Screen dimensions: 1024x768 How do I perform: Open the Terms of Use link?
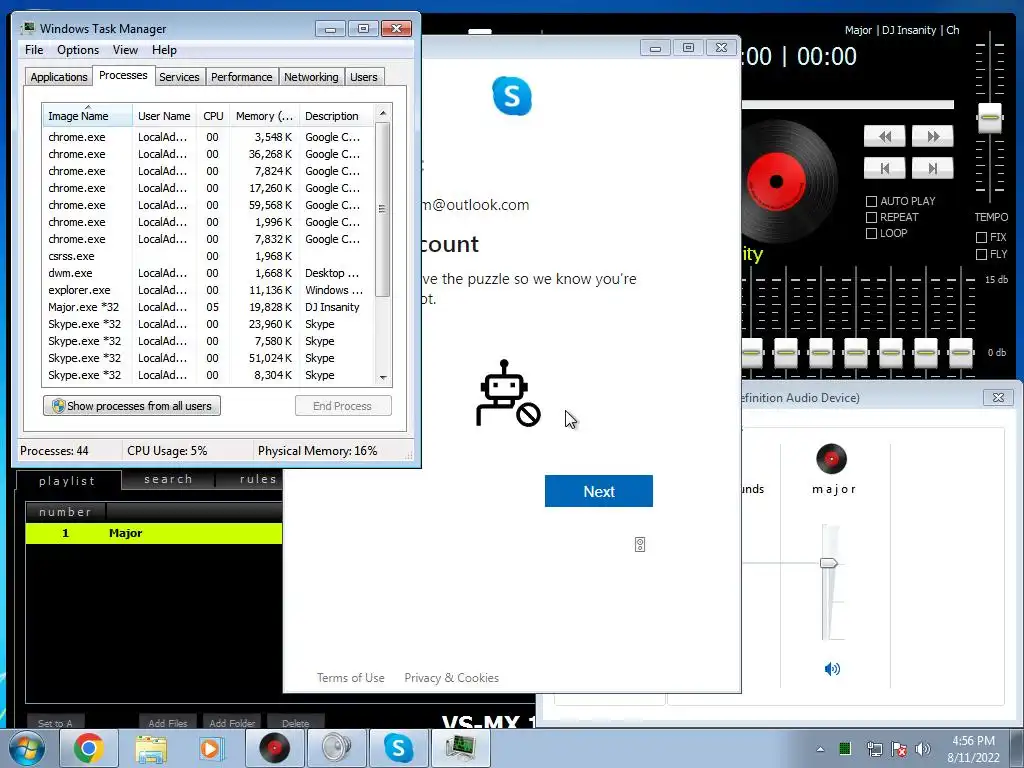(x=351, y=678)
